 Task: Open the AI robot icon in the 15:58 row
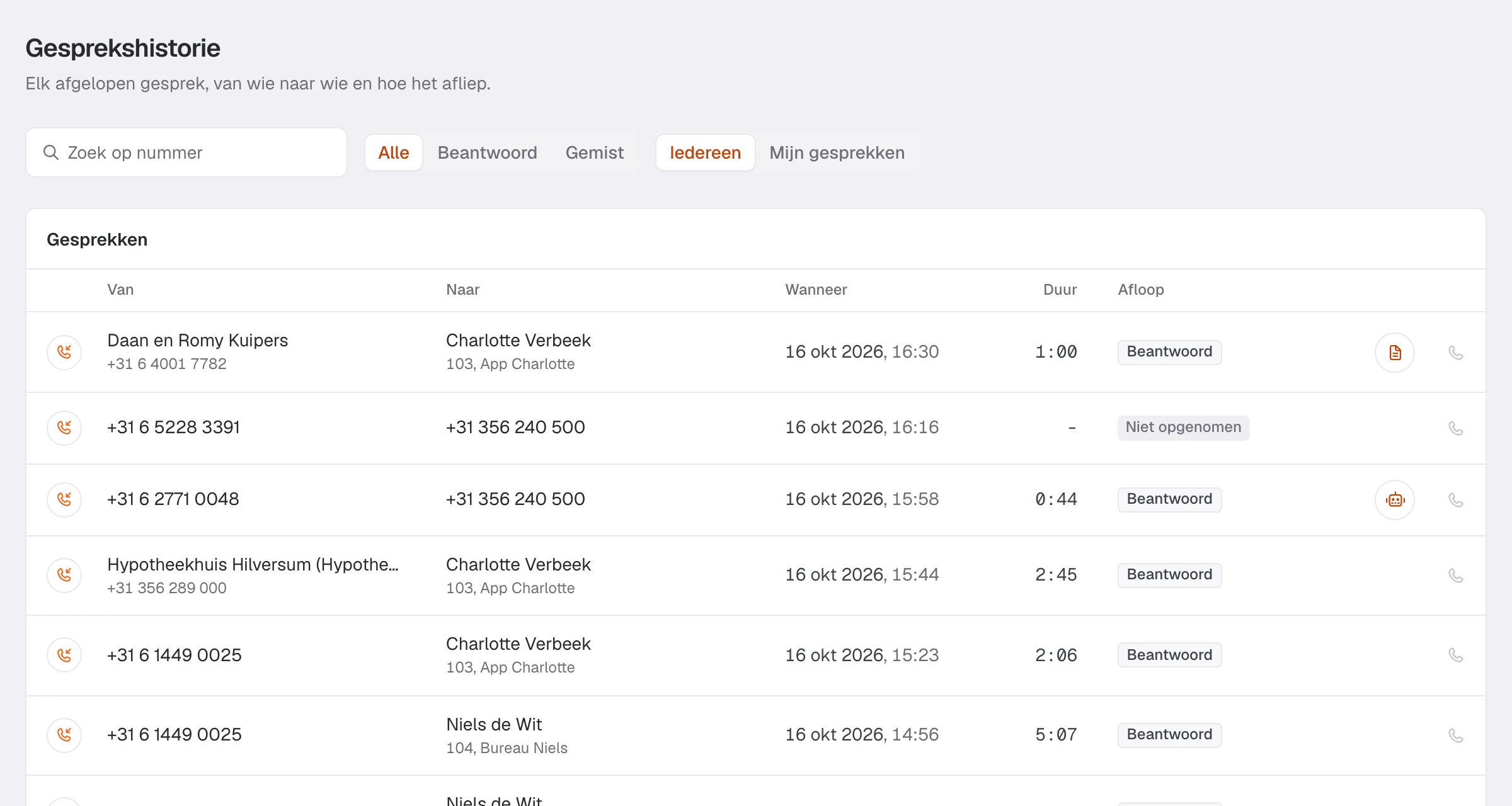coord(1395,499)
